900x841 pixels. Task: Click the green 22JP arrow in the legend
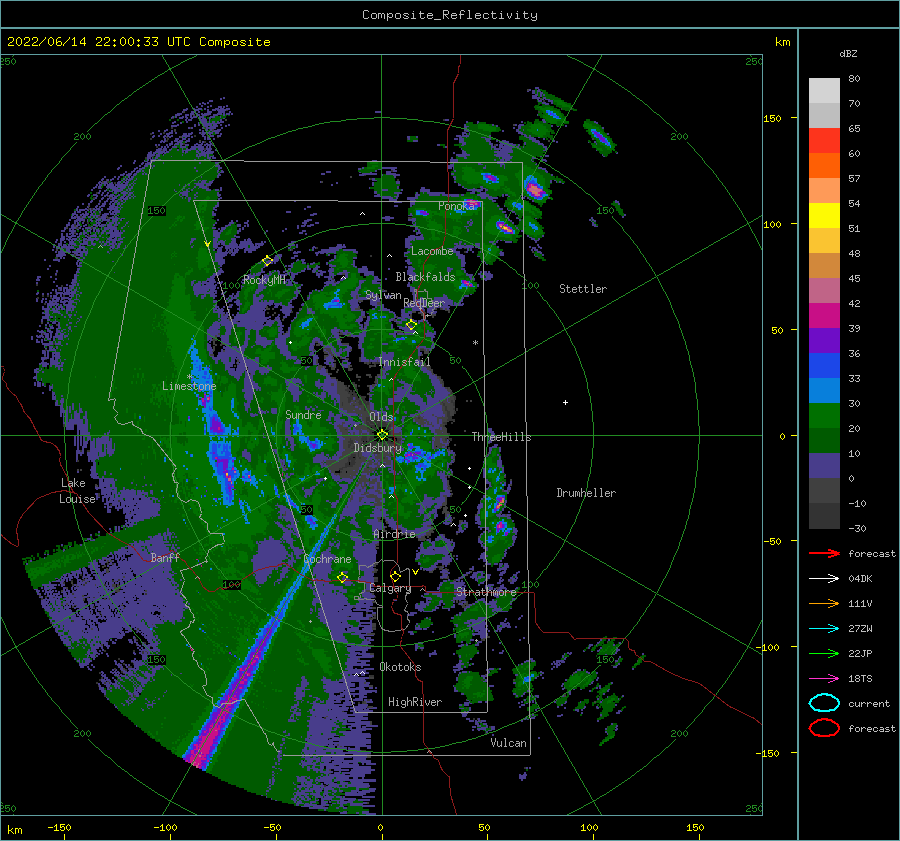(x=824, y=653)
